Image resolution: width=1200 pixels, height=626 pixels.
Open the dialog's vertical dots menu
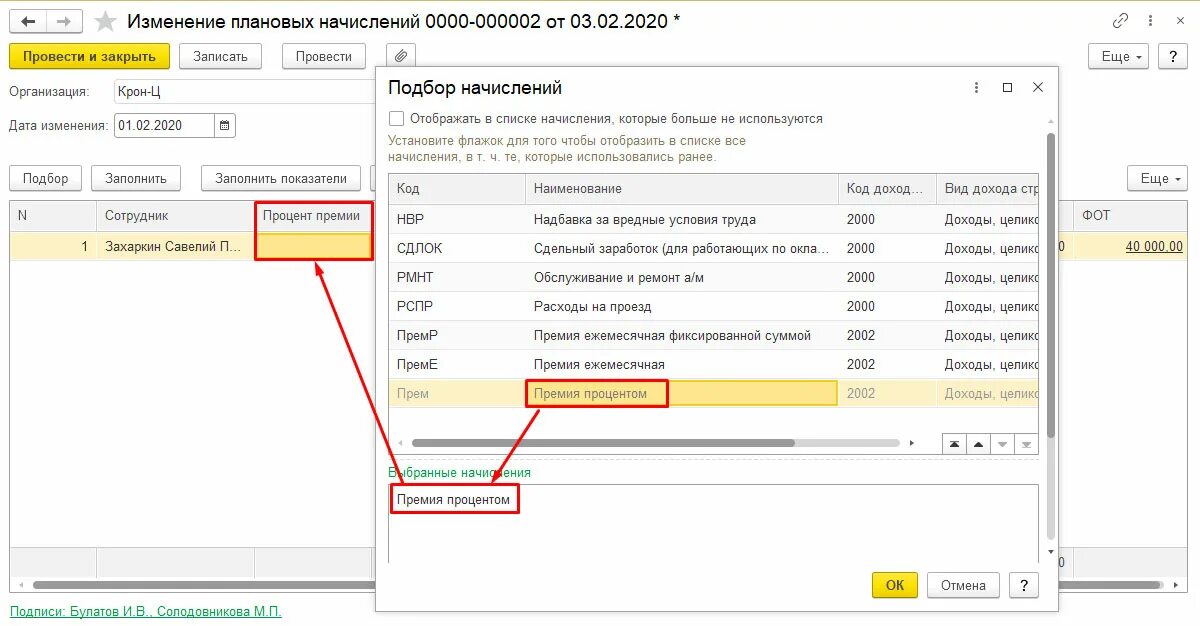point(977,88)
